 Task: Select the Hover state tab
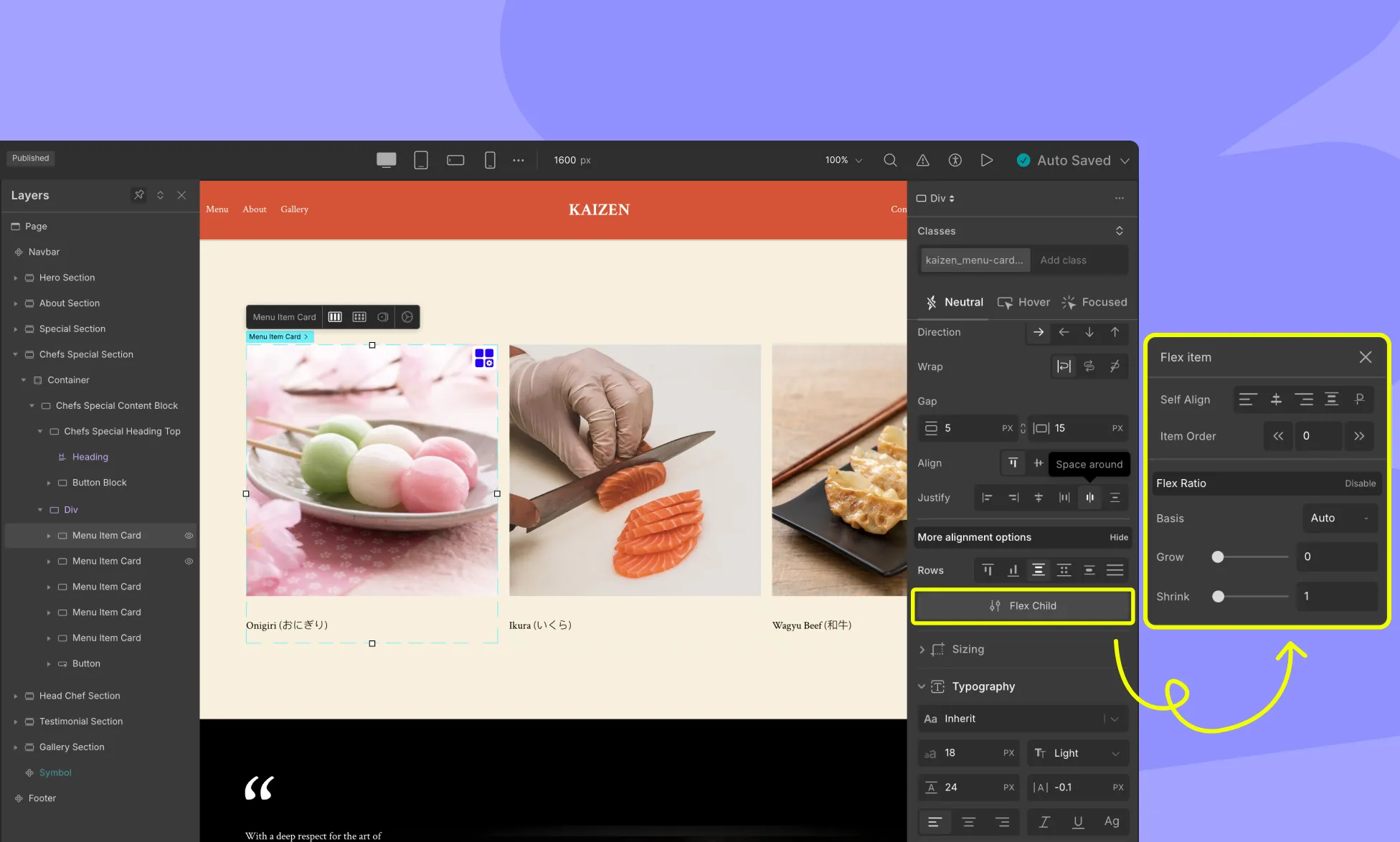click(1023, 302)
